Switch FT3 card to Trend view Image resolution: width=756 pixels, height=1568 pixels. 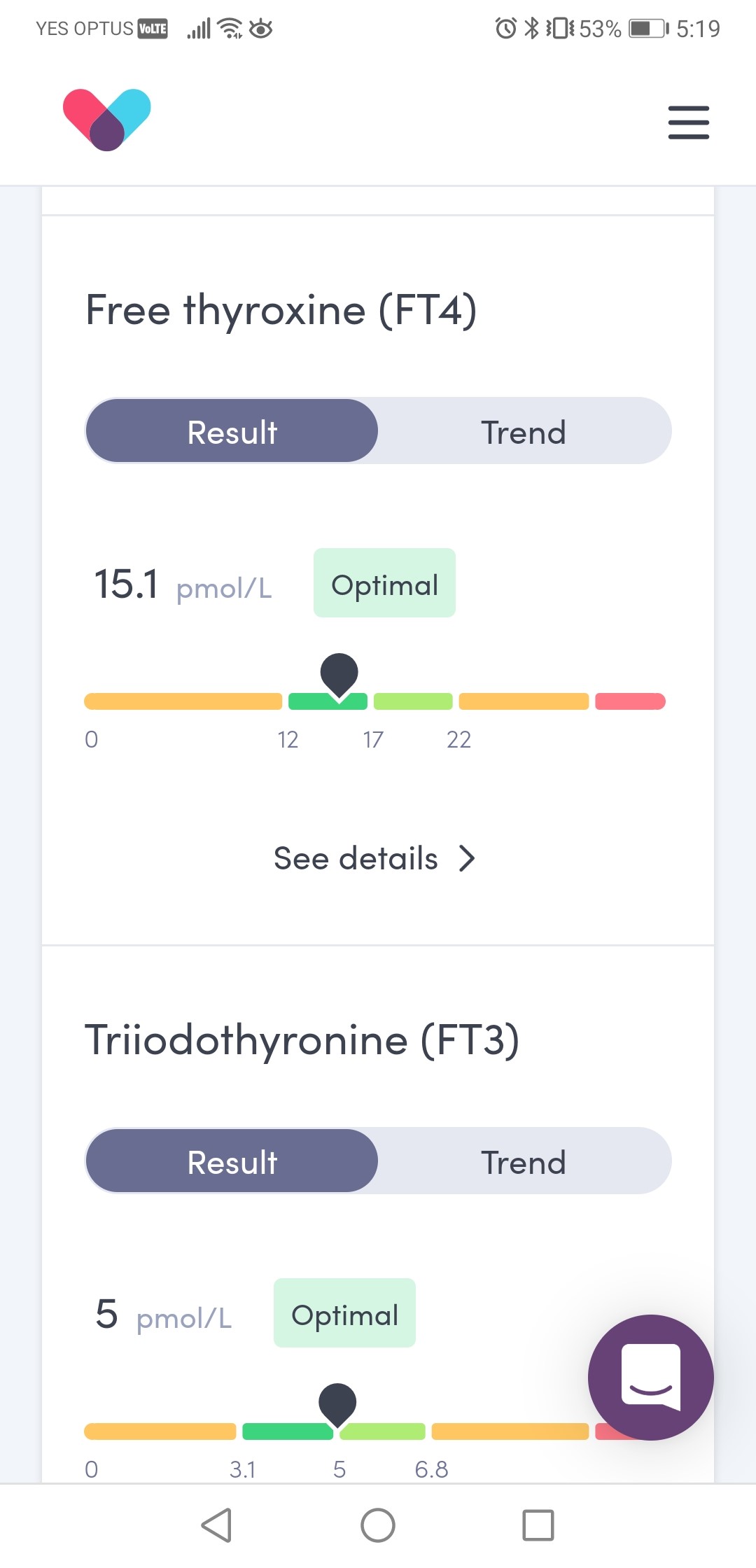523,1161
